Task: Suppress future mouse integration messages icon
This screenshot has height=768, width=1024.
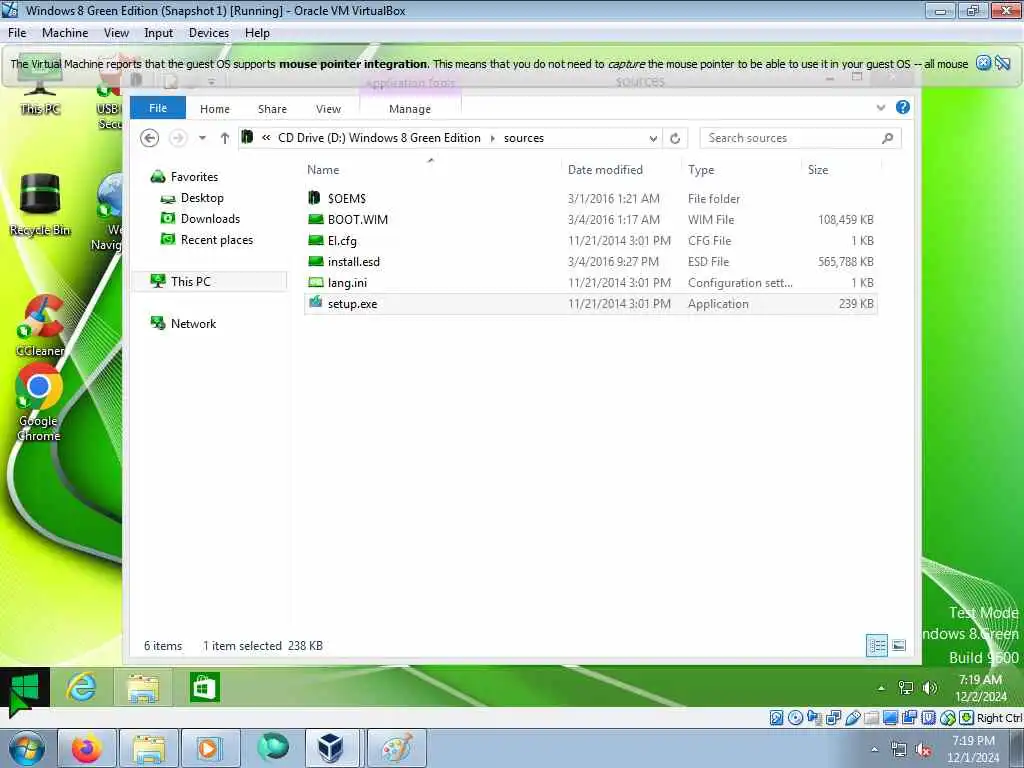Action: tap(1004, 63)
